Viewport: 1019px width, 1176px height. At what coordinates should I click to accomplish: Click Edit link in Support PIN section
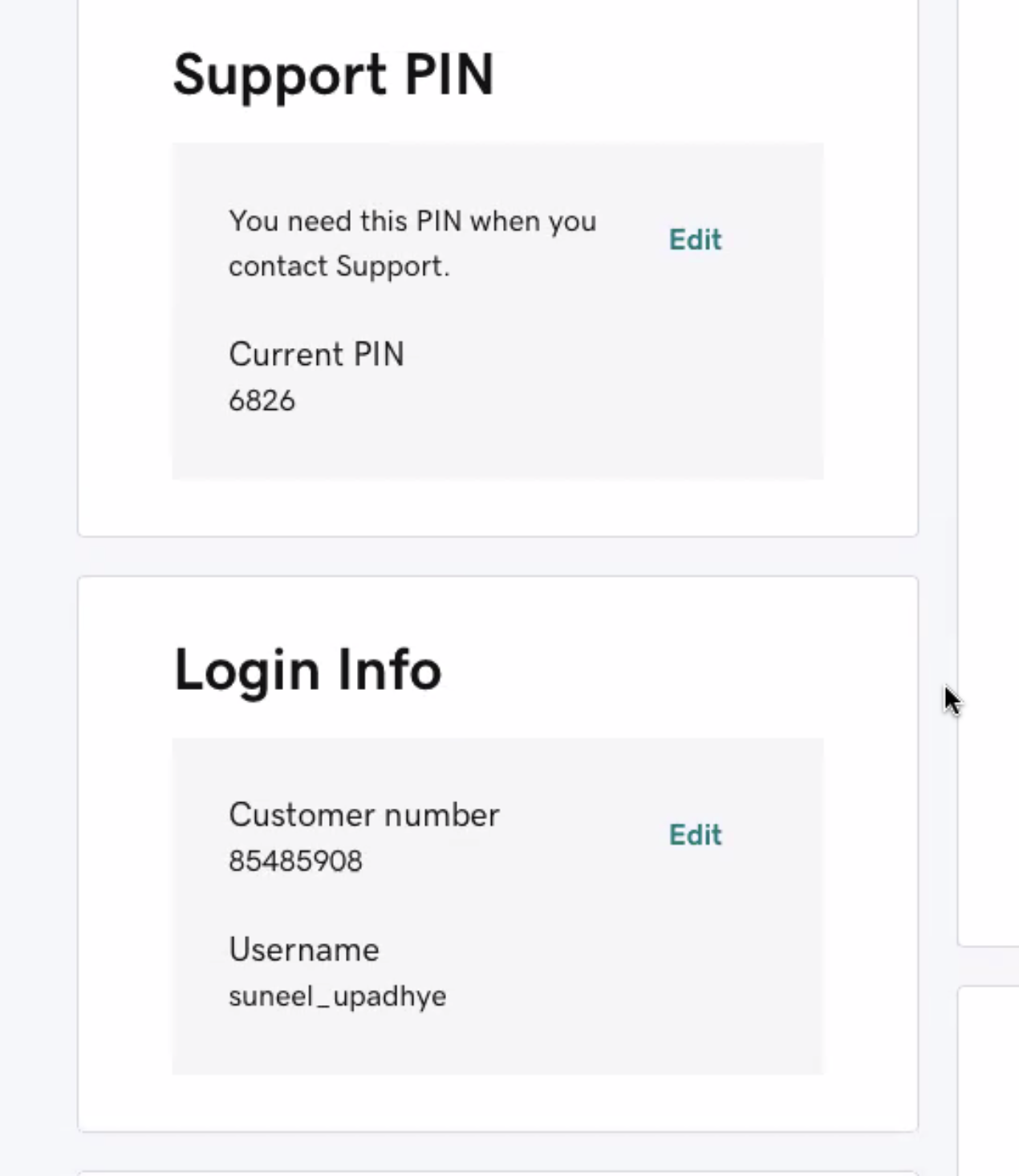click(695, 240)
